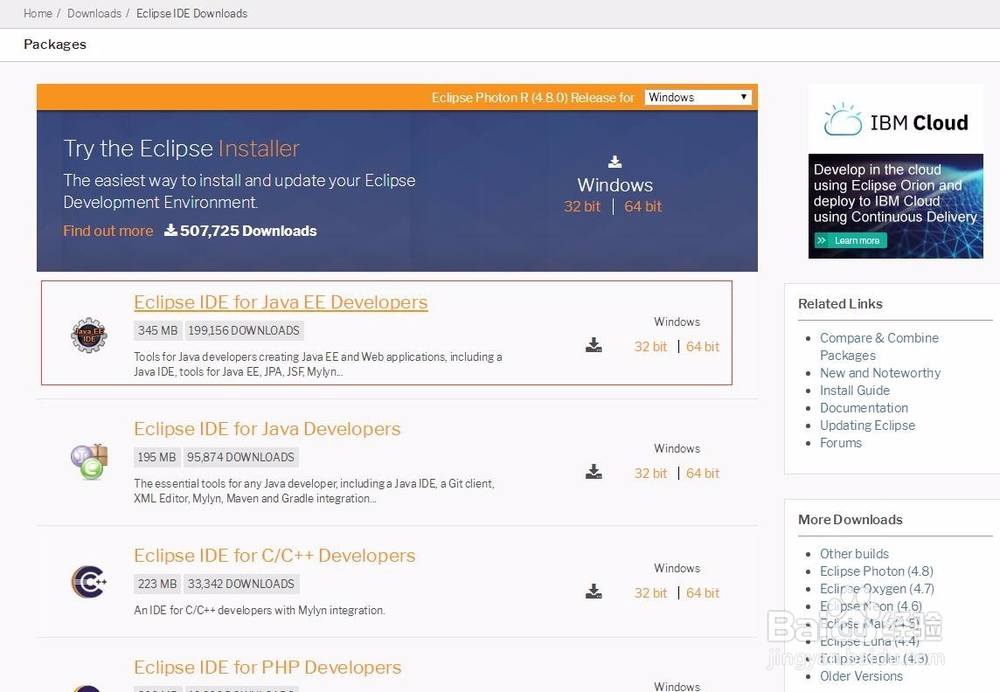The width and height of the screenshot is (1000, 692).
Task: Open Eclipse IDE for C/C++ Developers
Action: click(274, 556)
